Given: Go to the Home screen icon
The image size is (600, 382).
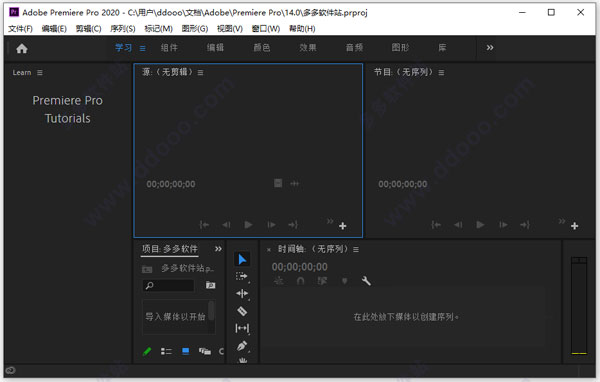Looking at the screenshot, I should click(22, 48).
